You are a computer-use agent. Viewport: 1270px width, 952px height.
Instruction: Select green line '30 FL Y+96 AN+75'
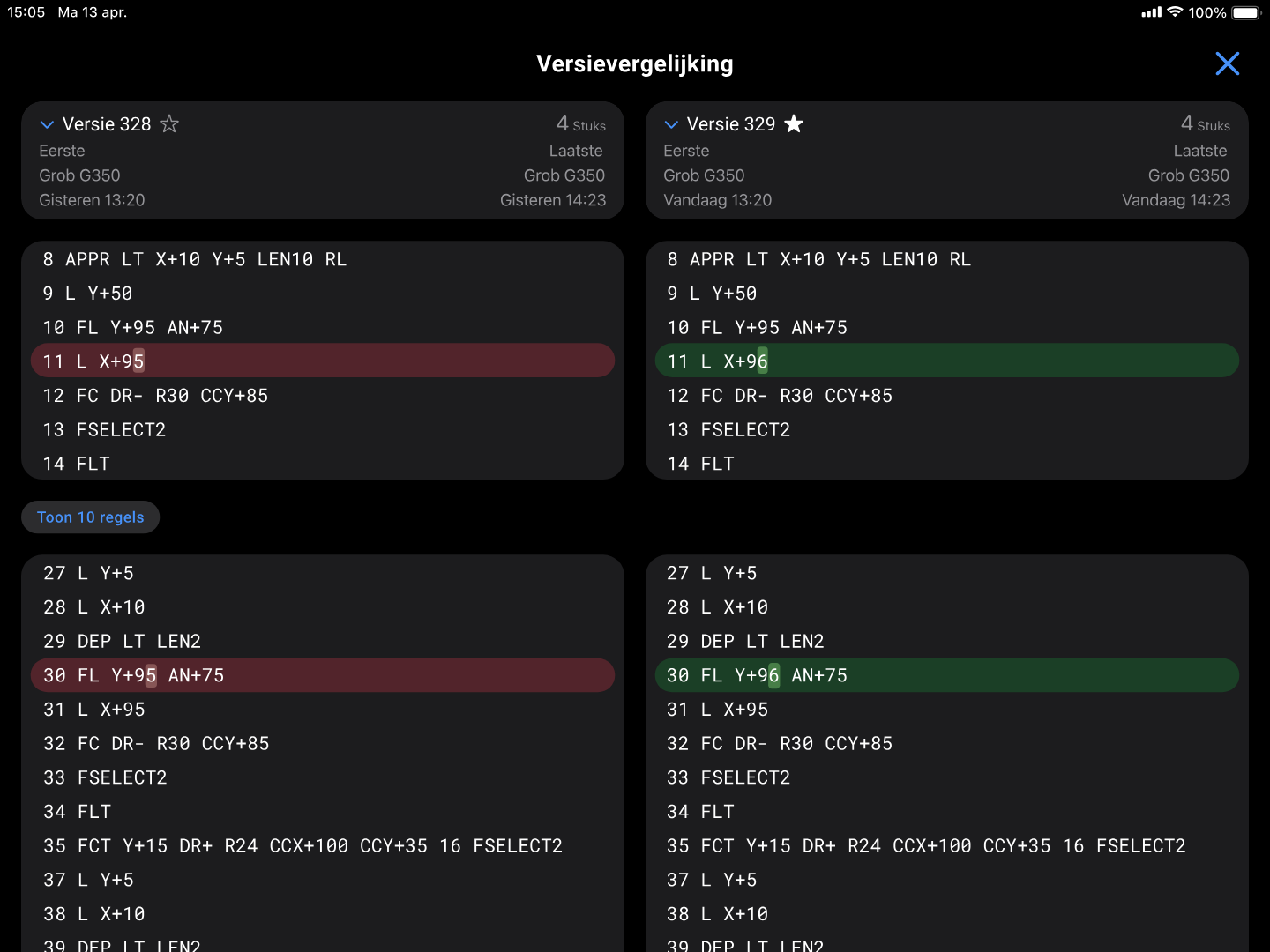[x=947, y=675]
